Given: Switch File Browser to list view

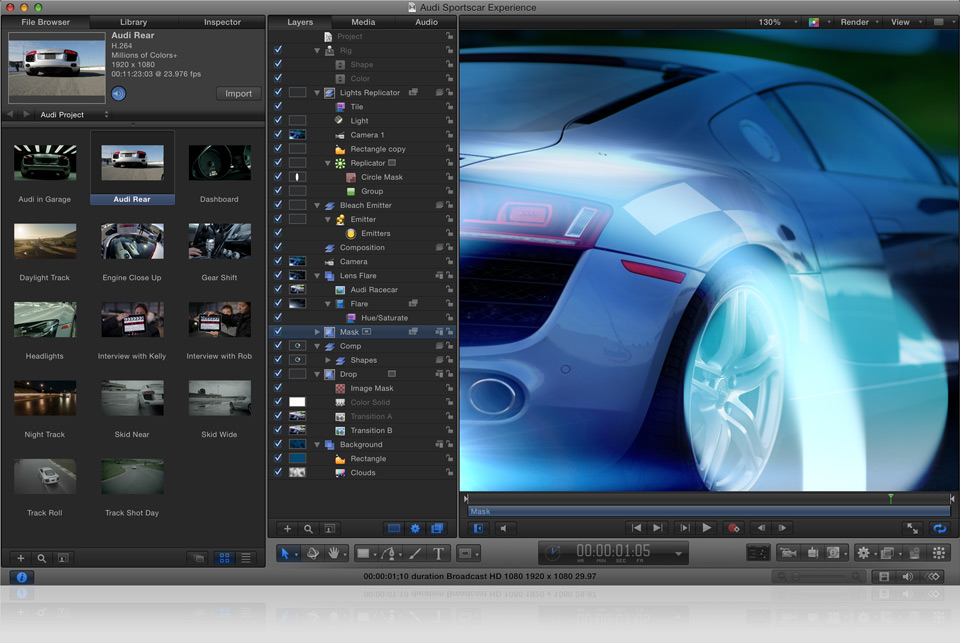Looking at the screenshot, I should pyautogui.click(x=246, y=558).
